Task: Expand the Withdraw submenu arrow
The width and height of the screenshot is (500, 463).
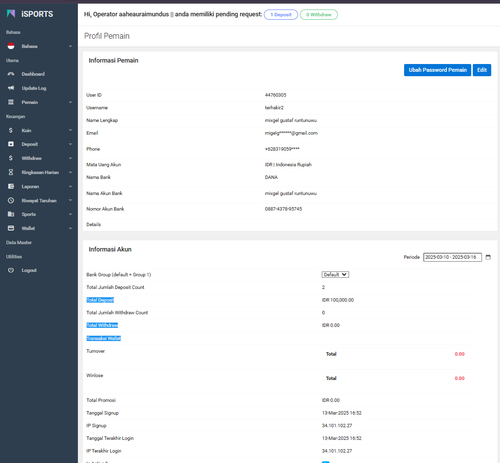Action: click(x=70, y=158)
